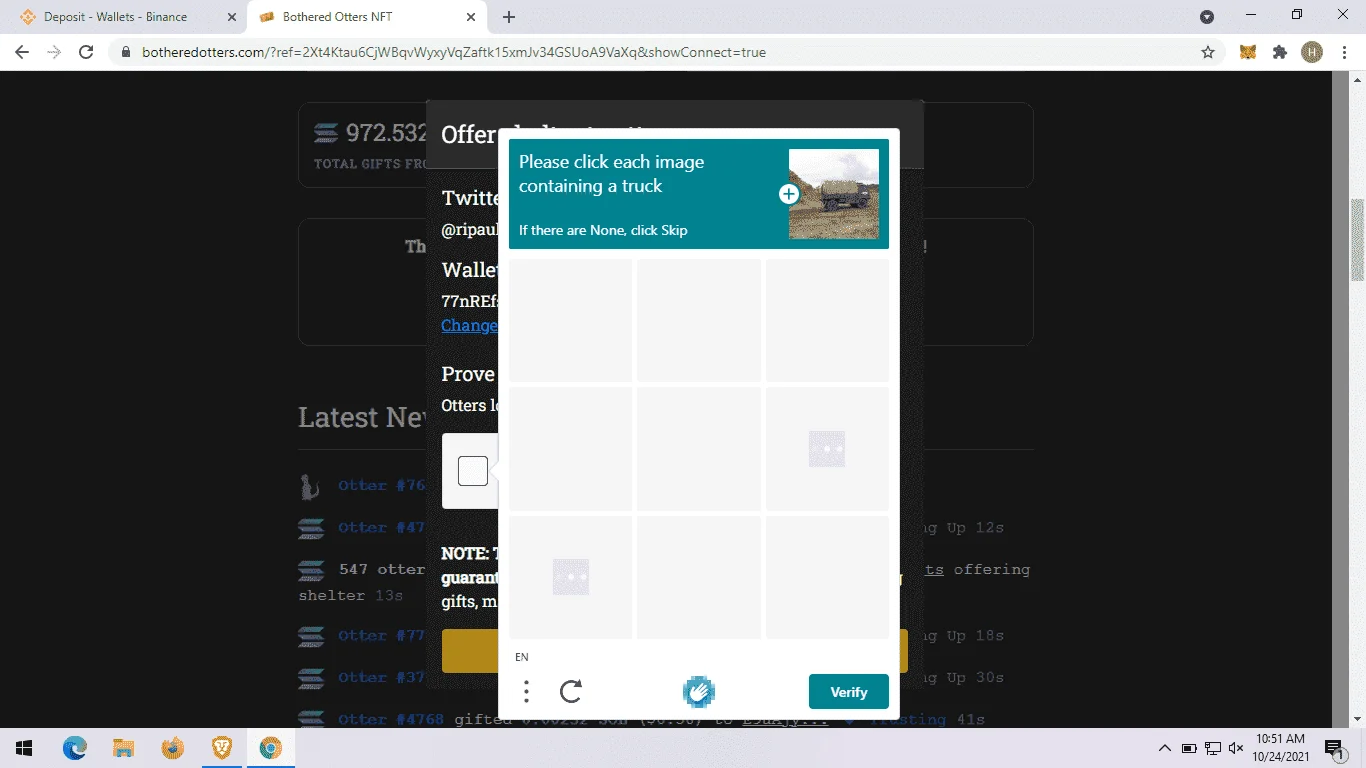Switch to Brave browser in taskbar
This screenshot has height=768, width=1366.
point(221,748)
